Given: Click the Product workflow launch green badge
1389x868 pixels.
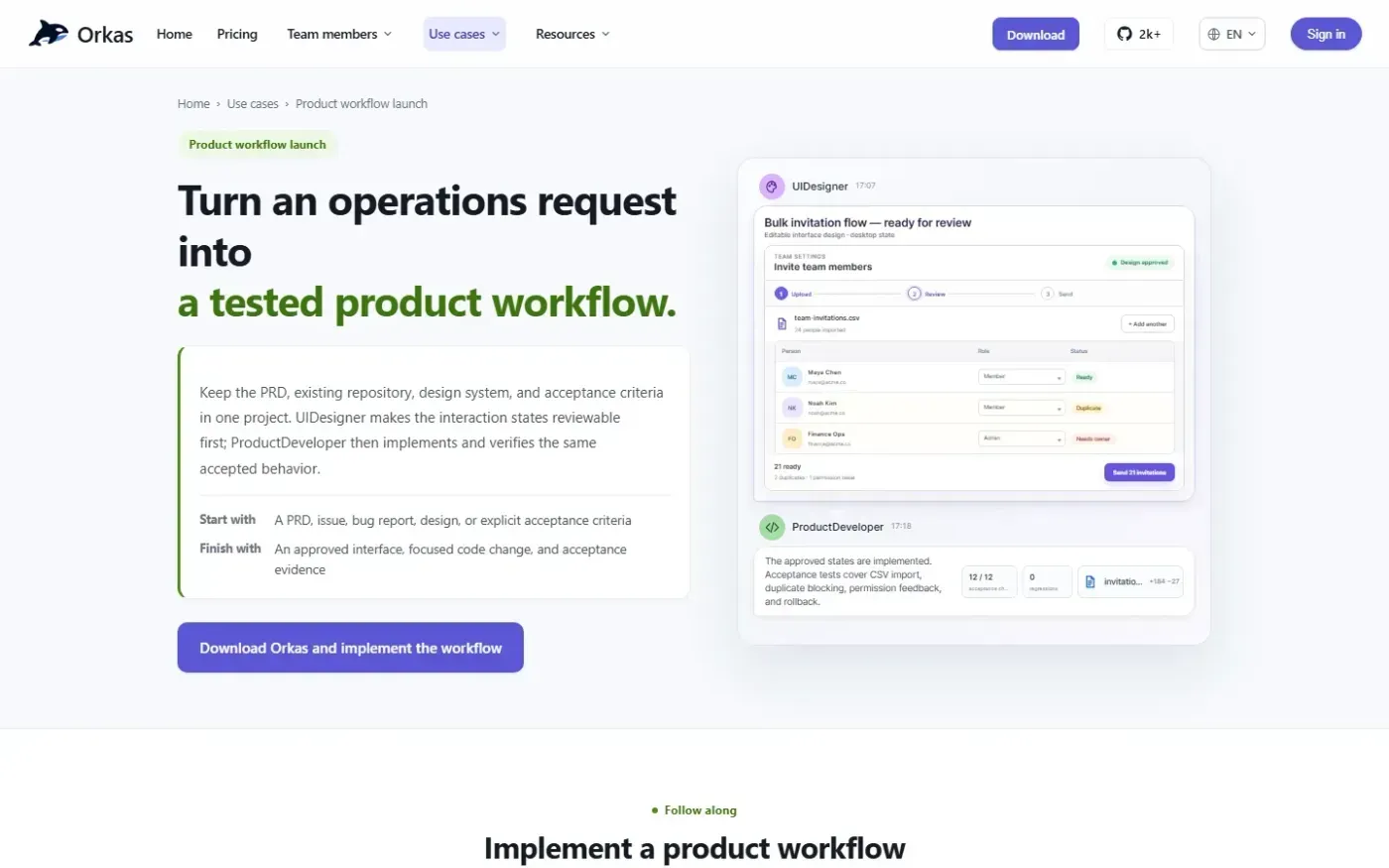Looking at the screenshot, I should click(258, 145).
